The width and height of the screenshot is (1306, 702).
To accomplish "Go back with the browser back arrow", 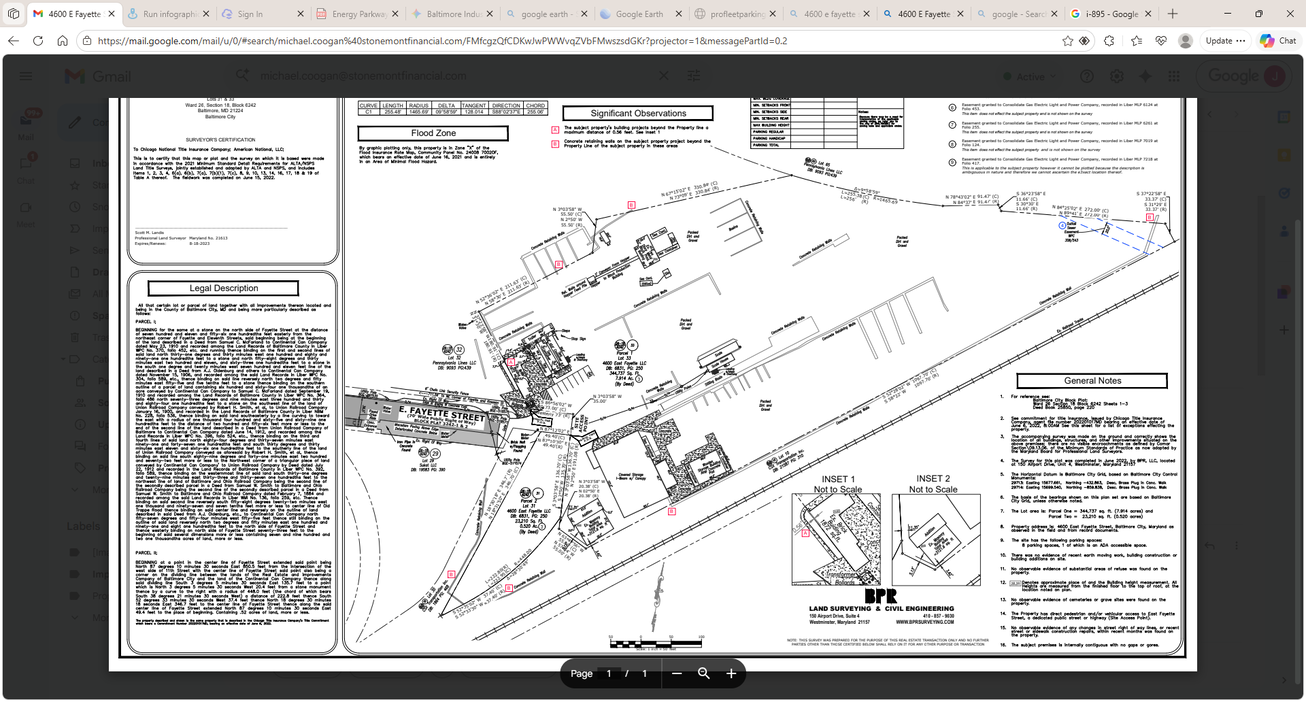I will tap(14, 41).
